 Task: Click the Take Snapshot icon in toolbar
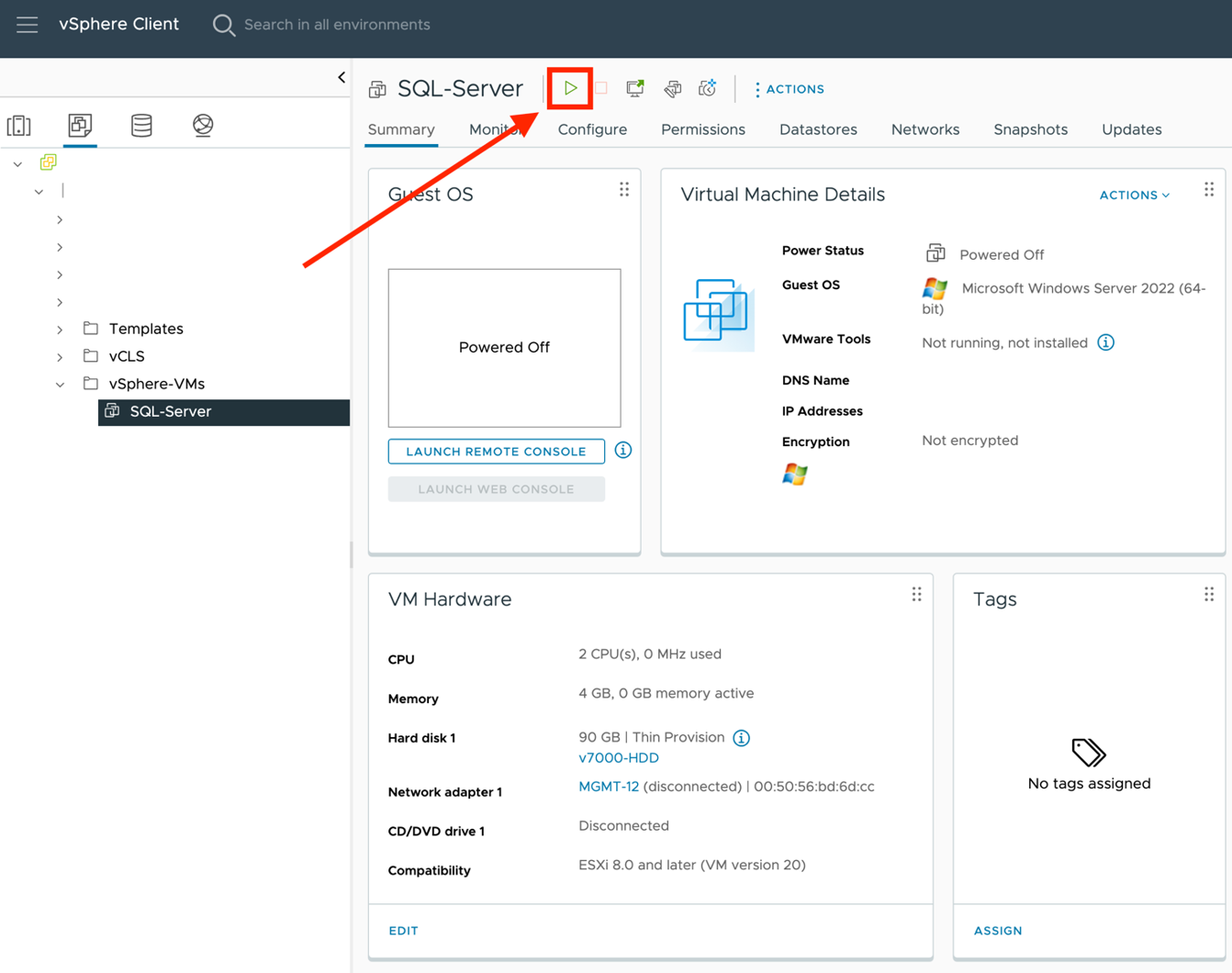[707, 88]
